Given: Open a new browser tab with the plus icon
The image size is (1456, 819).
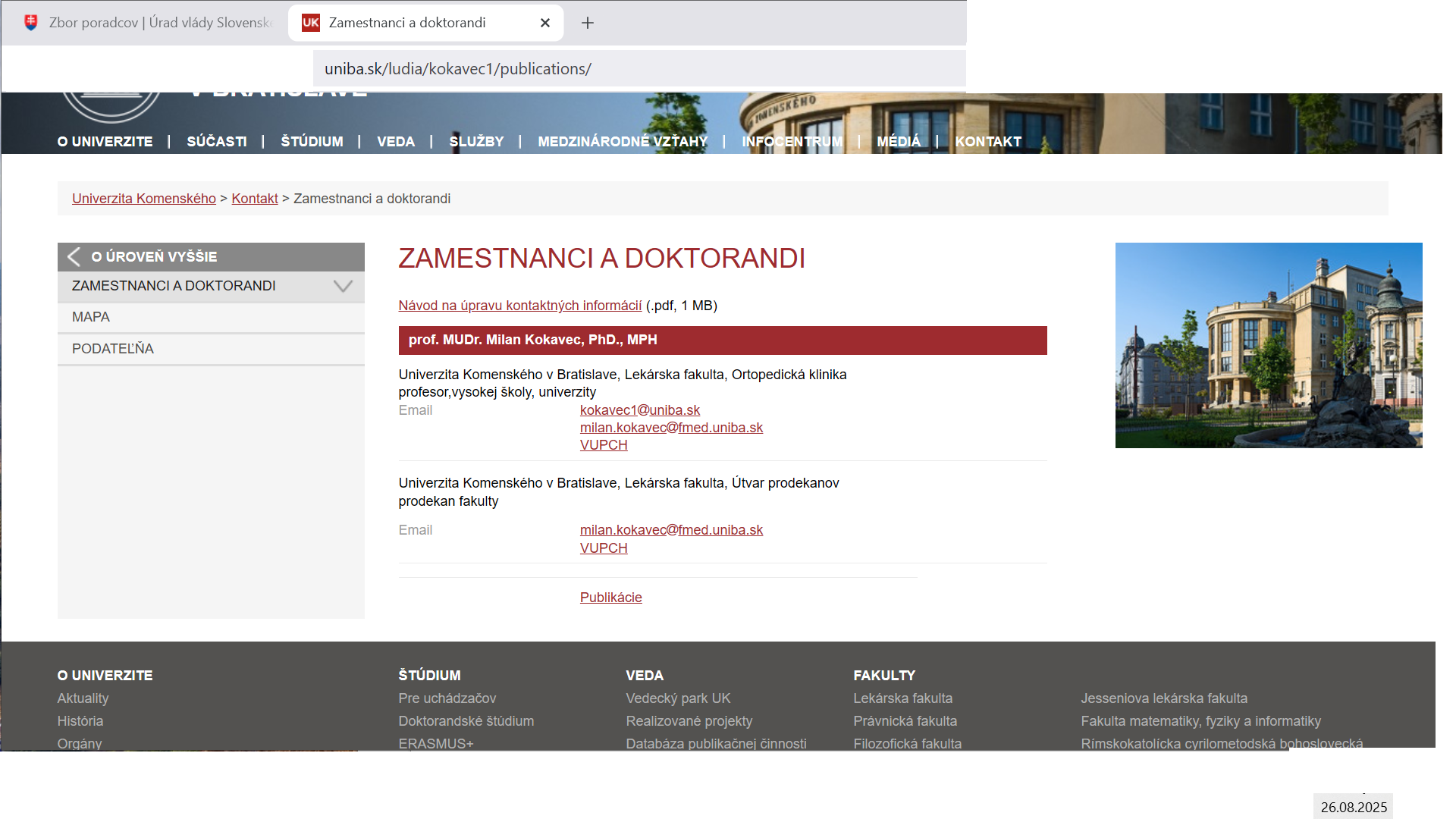Looking at the screenshot, I should (587, 23).
